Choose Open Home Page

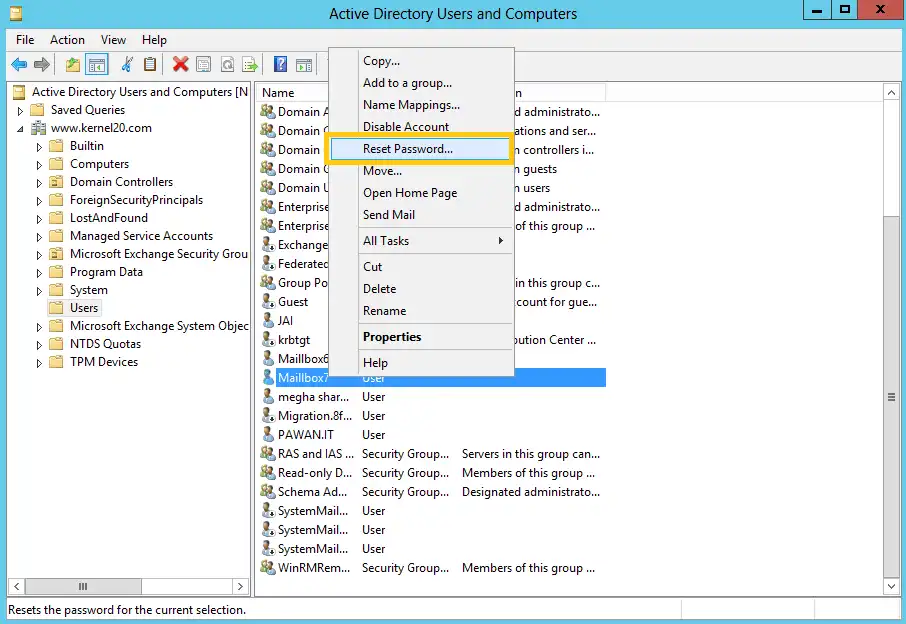[x=421, y=193]
